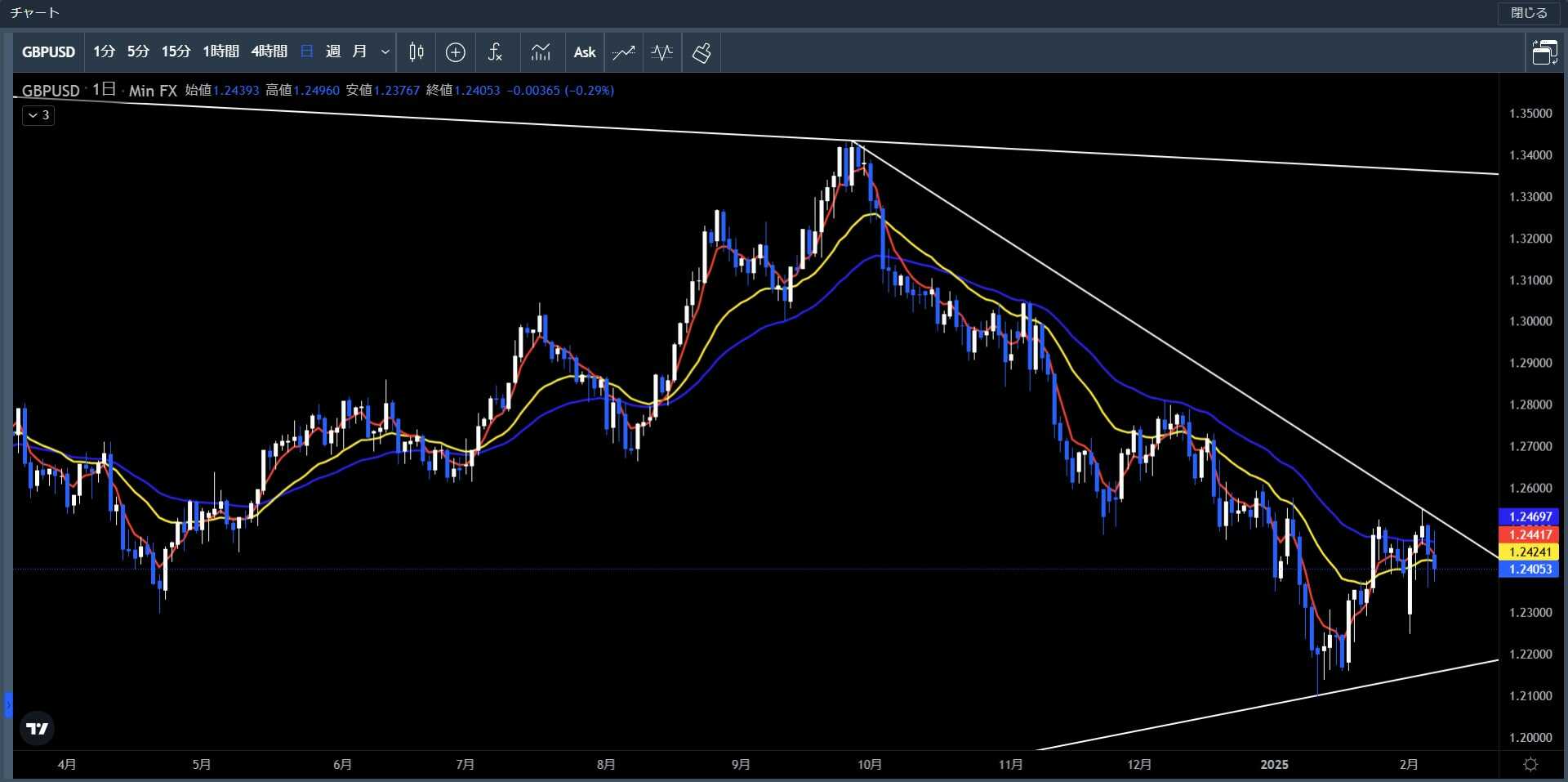This screenshot has height=782, width=1568.
Task: Switch to the 1分 timeframe
Action: (104, 52)
